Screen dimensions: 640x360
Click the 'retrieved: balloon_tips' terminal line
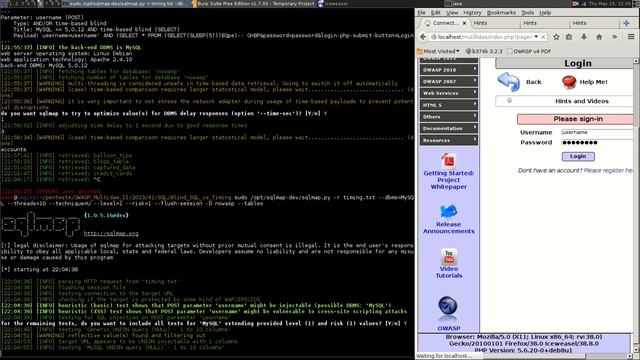point(66,156)
